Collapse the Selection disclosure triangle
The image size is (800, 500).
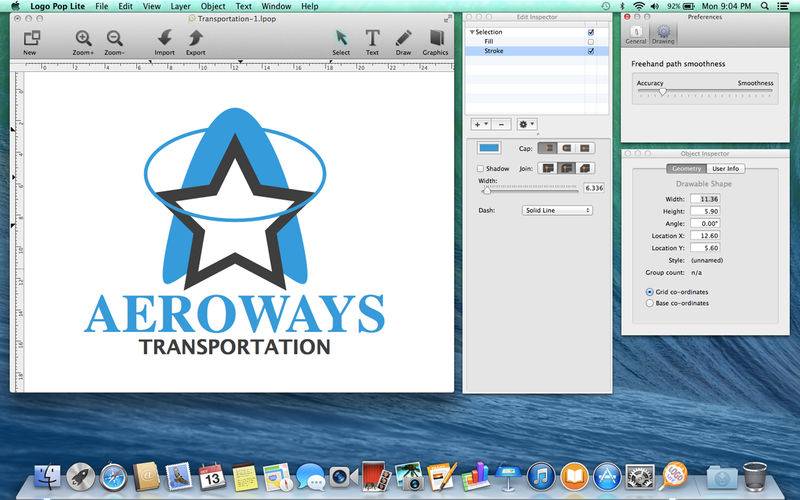(472, 32)
